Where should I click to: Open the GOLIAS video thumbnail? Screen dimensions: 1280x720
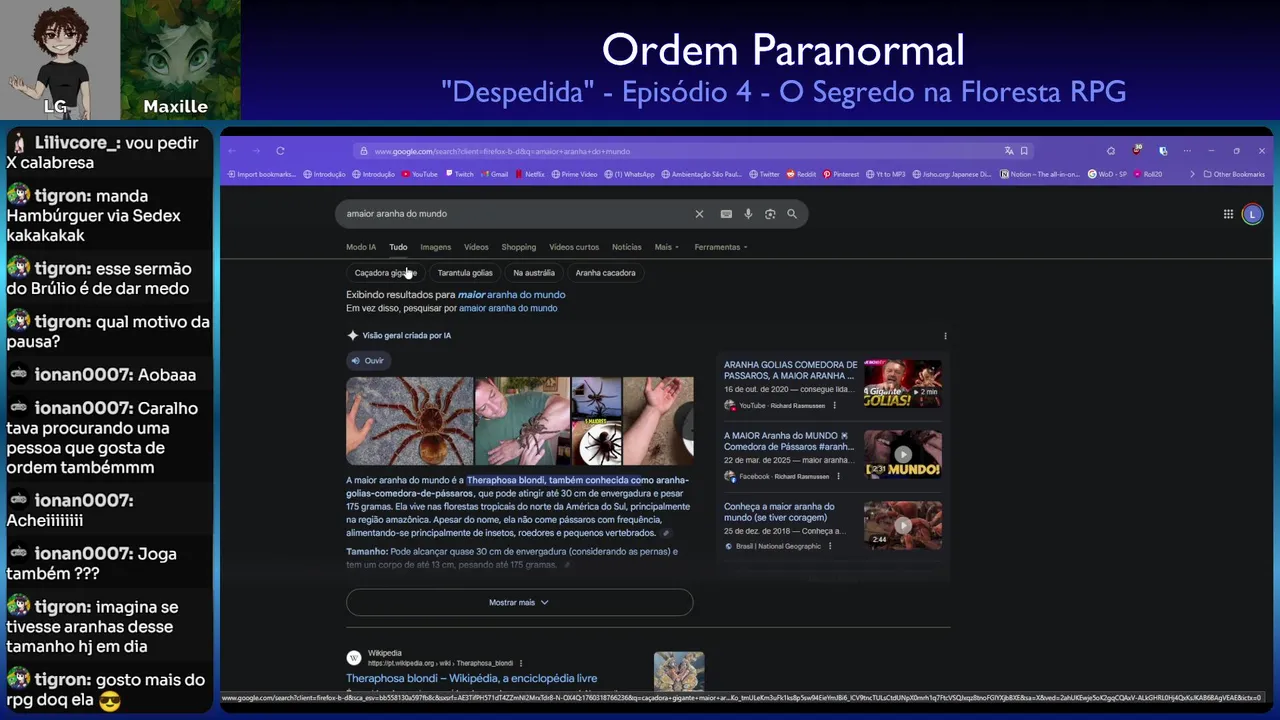click(902, 383)
